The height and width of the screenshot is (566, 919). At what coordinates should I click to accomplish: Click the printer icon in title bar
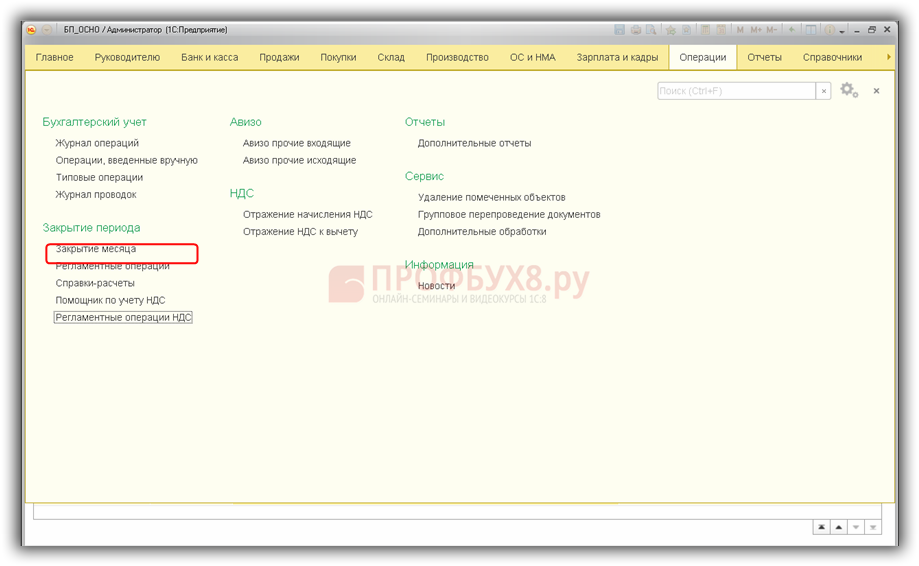635,30
